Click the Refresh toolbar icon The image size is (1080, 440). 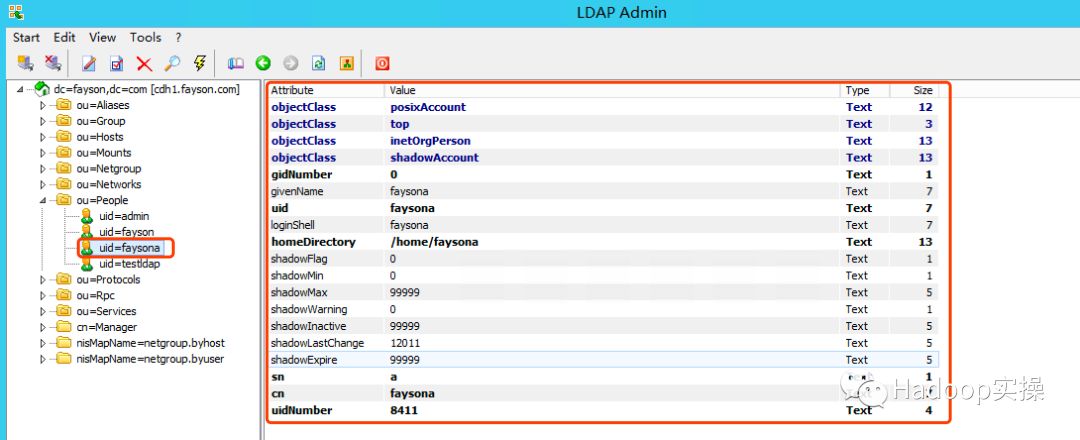coord(318,63)
